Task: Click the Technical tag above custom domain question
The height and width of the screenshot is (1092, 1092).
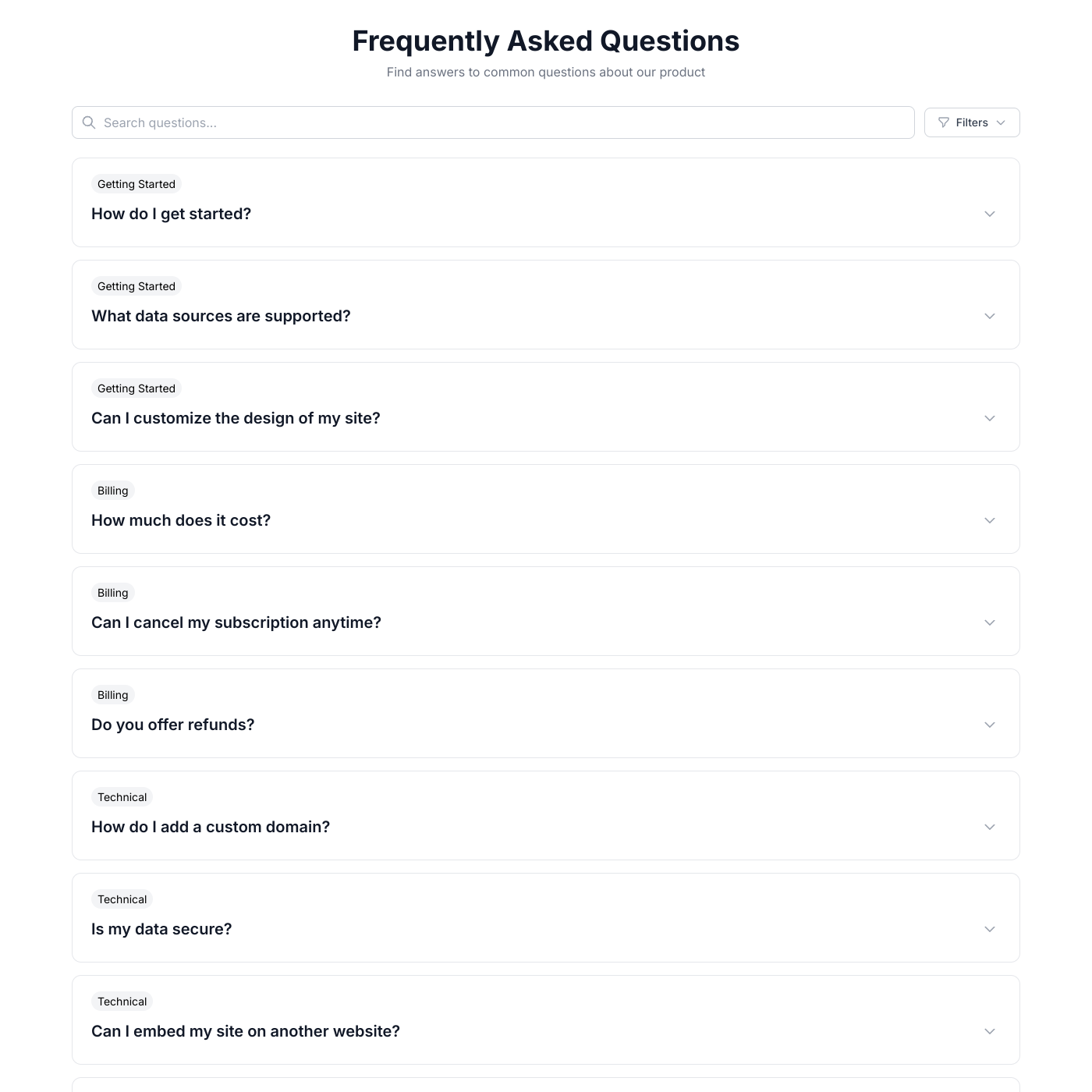Action: 122,797
